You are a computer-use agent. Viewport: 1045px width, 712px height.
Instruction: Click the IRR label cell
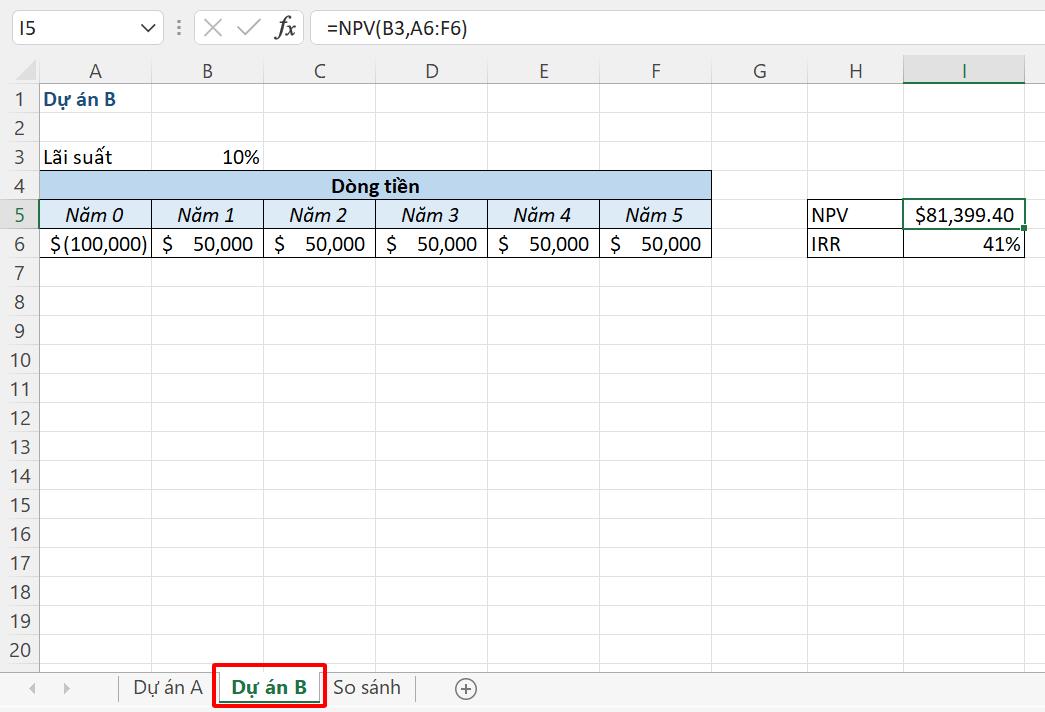pyautogui.click(x=855, y=244)
